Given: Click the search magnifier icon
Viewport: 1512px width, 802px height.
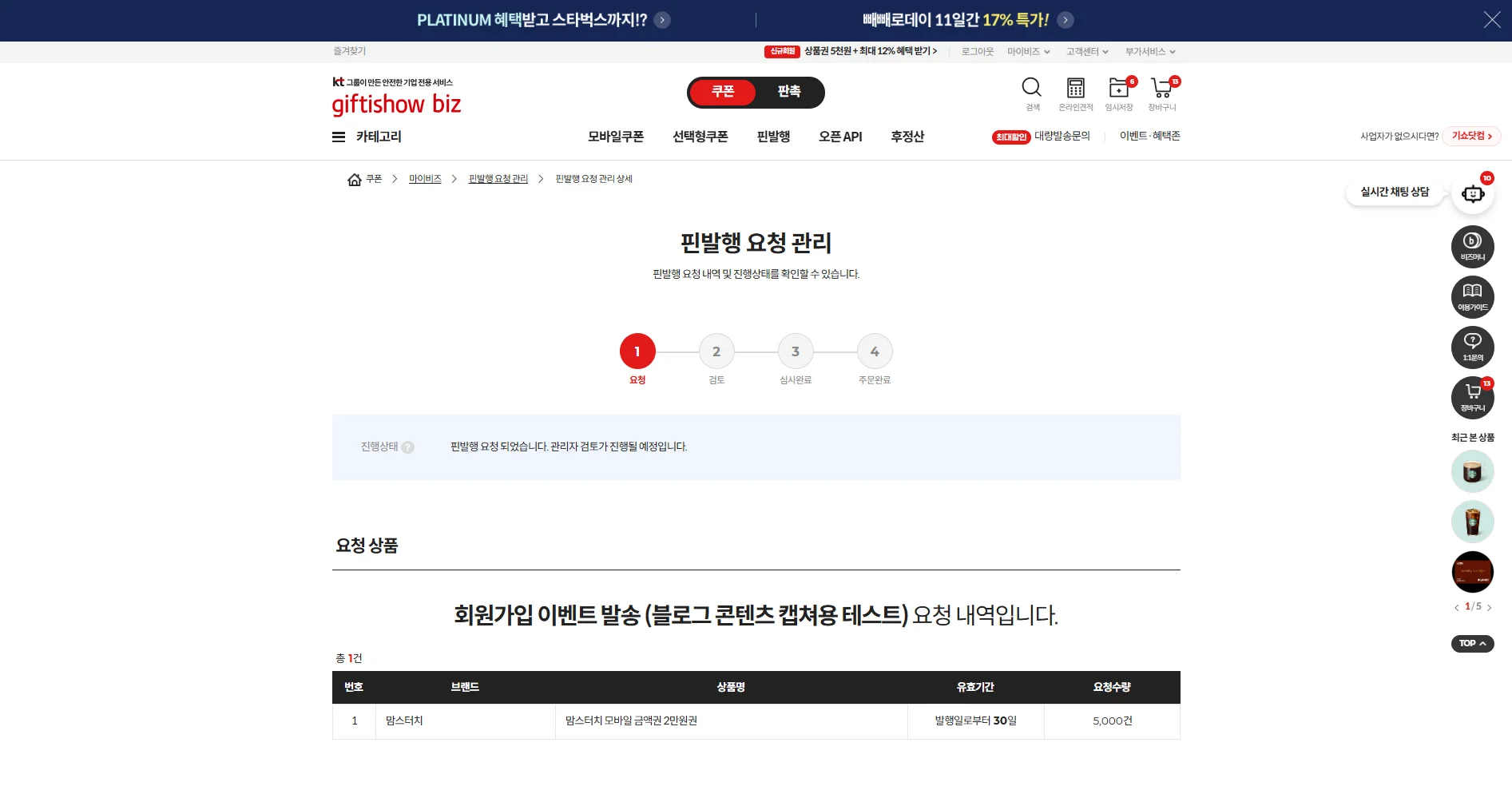Looking at the screenshot, I should point(1031,88).
